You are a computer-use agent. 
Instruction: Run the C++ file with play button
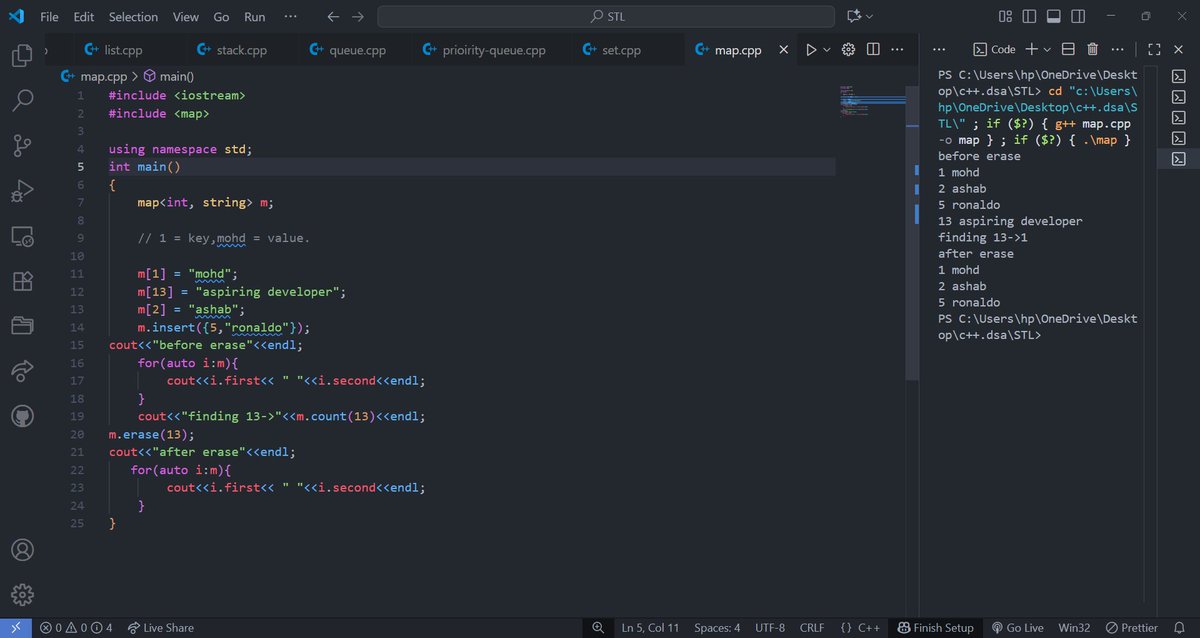point(811,50)
